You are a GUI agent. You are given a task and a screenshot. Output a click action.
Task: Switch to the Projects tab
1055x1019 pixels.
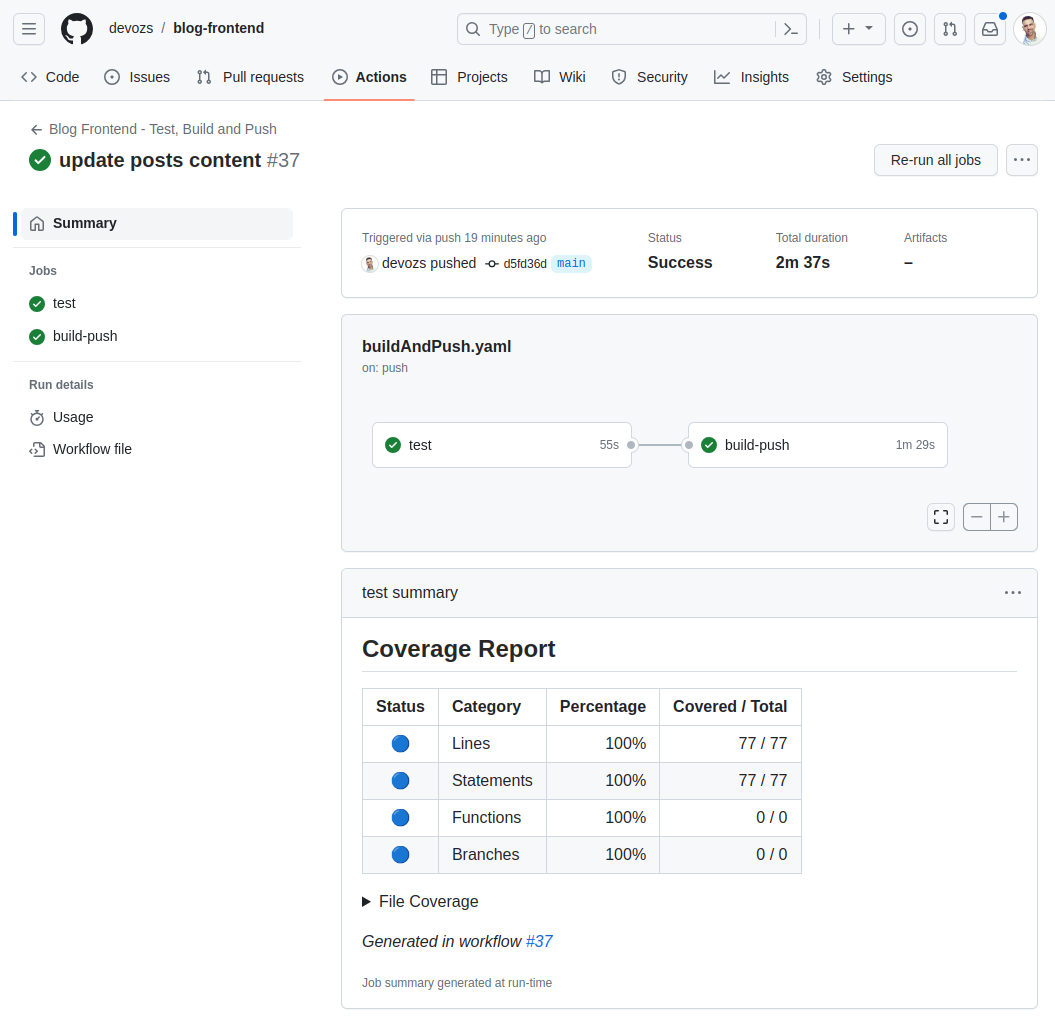coord(469,77)
